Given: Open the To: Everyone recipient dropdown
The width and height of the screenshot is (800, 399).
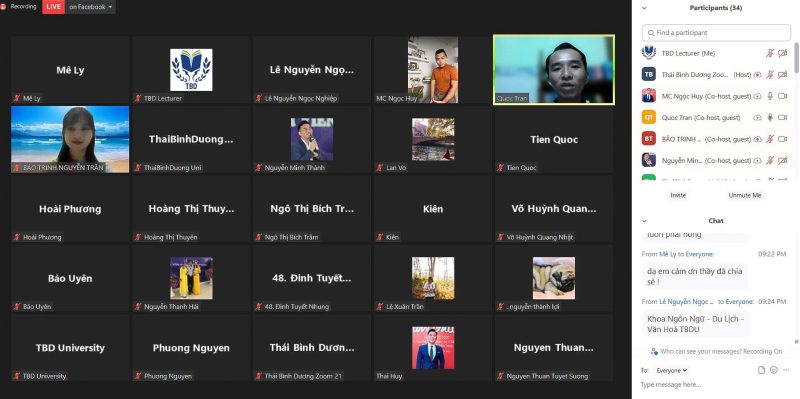Looking at the screenshot, I should click(671, 370).
